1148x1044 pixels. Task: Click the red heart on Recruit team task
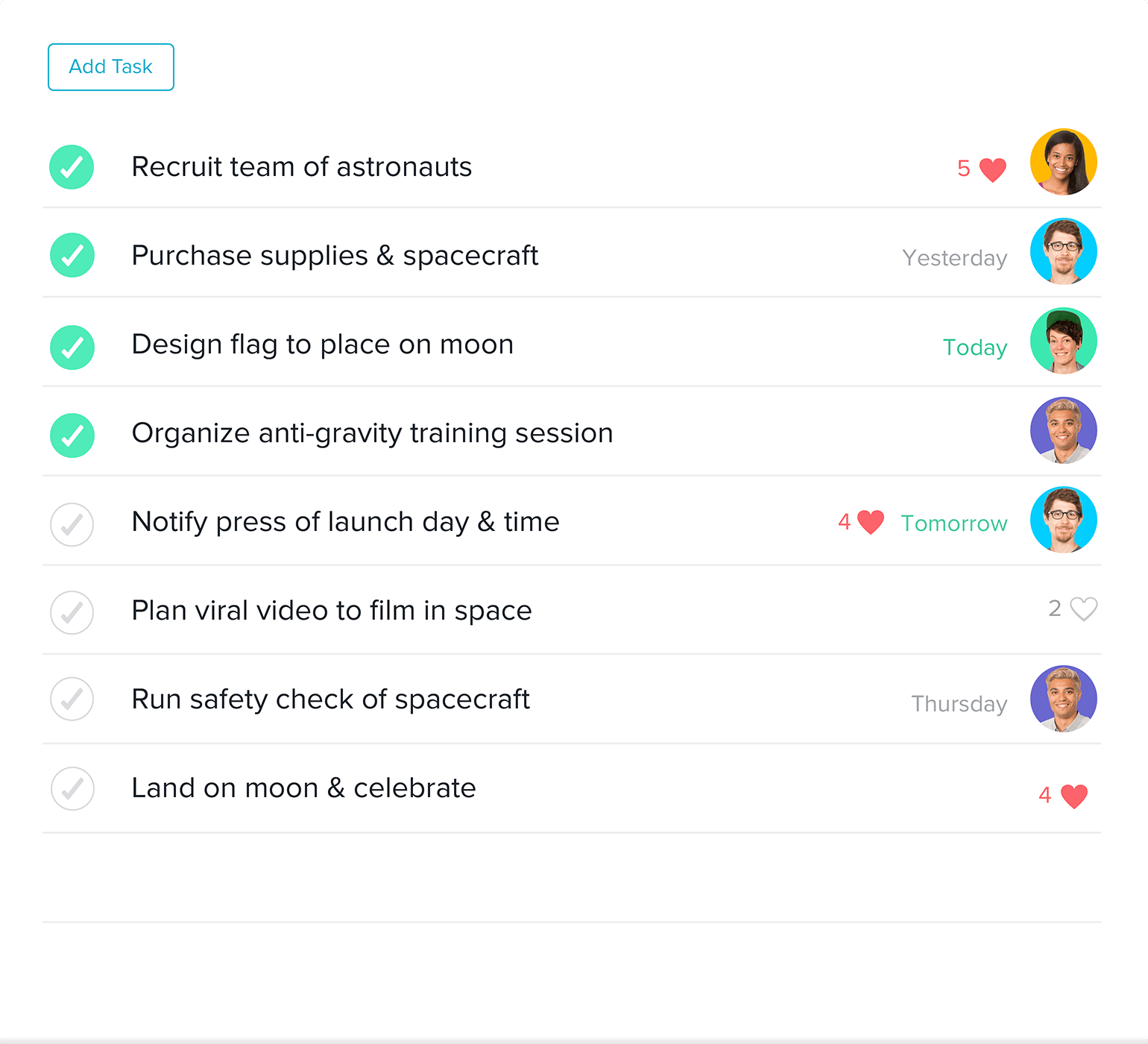coord(992,169)
